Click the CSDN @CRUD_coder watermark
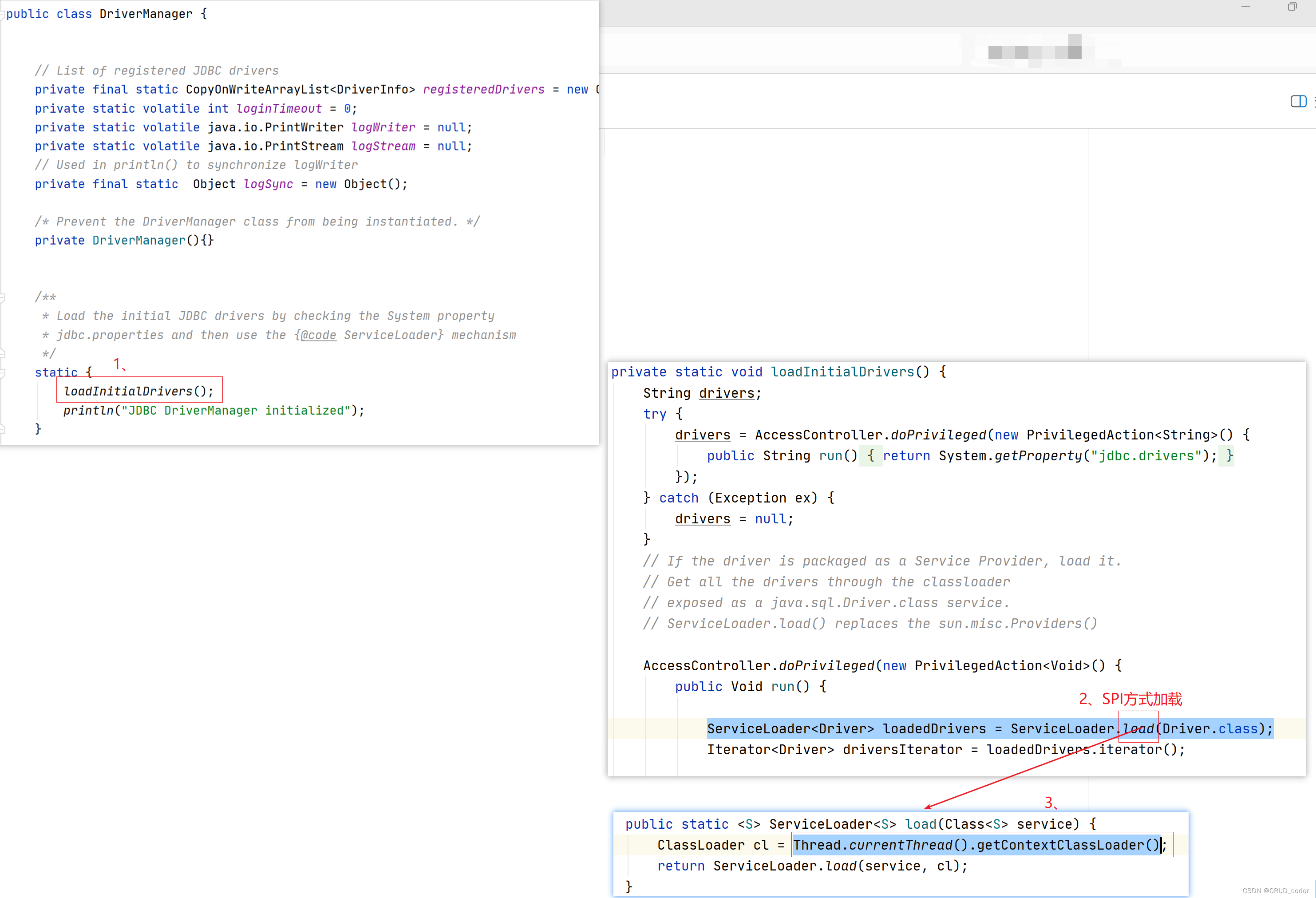1316x898 pixels. click(x=1275, y=890)
